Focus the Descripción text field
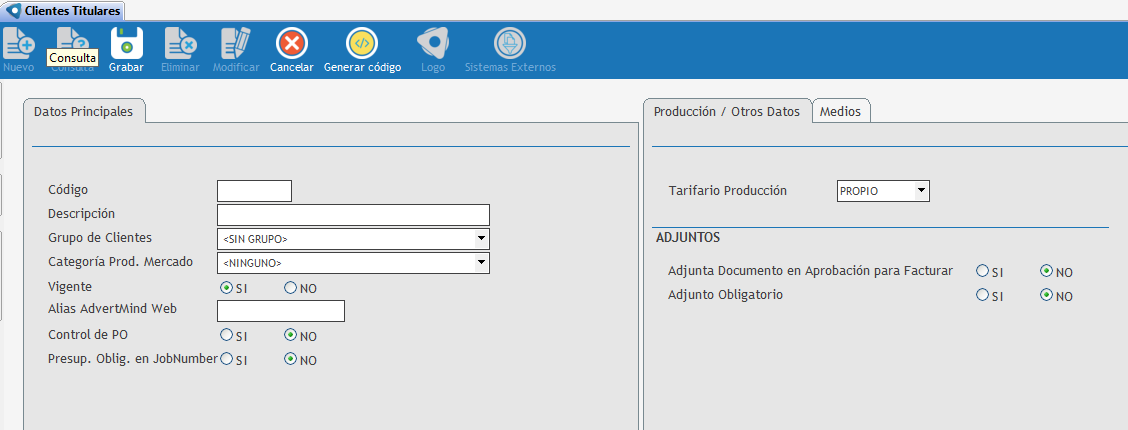Viewport: 1128px width, 430px height. (353, 215)
